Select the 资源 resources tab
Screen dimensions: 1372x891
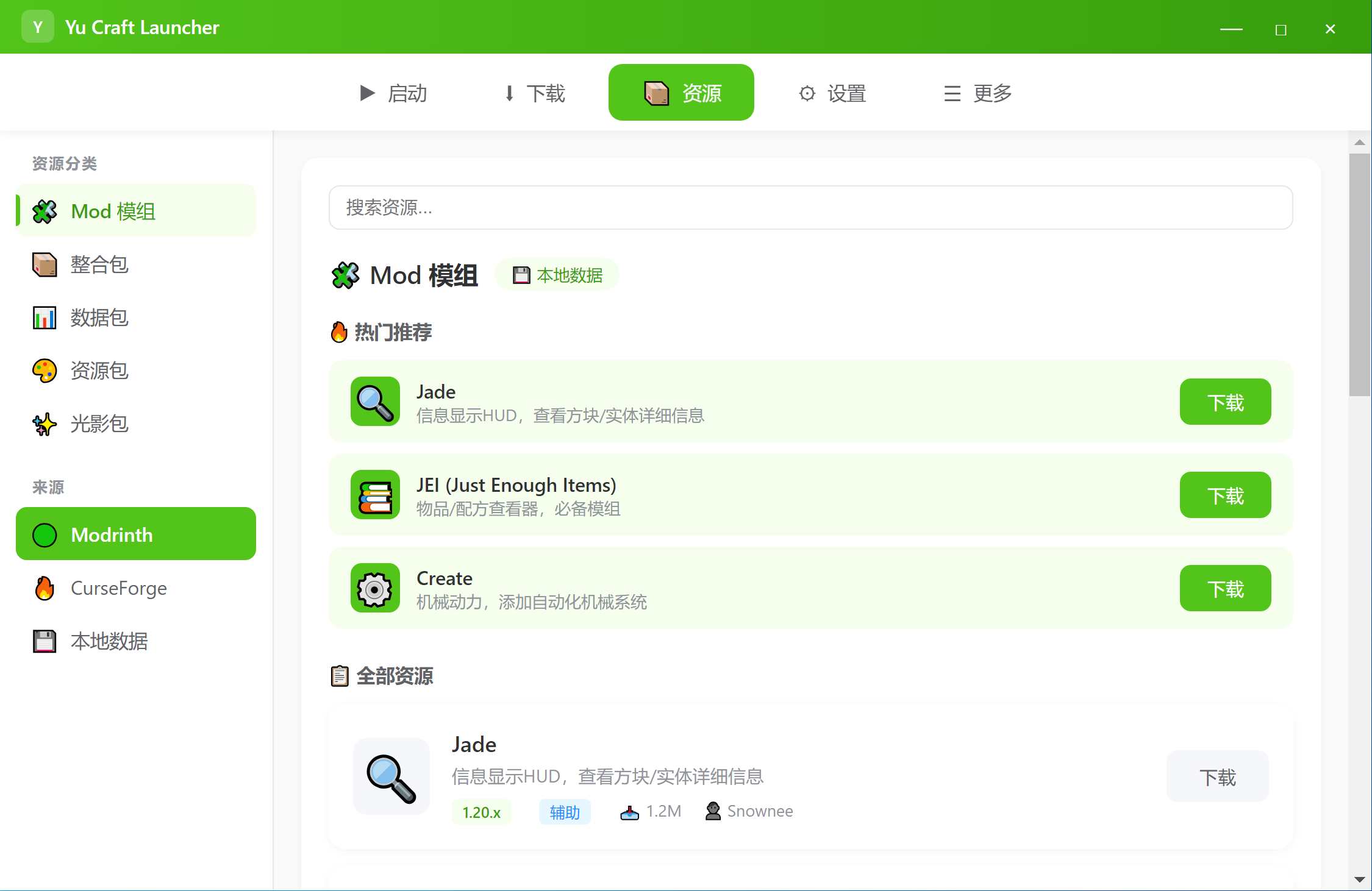681,93
